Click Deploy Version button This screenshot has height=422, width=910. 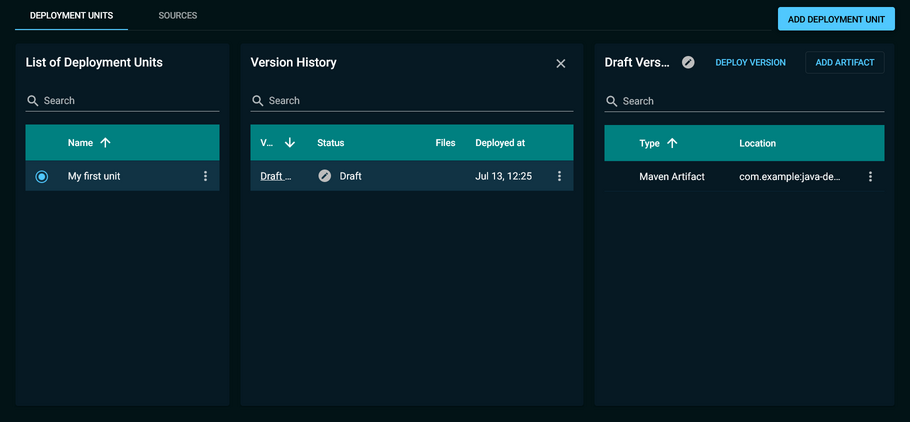click(x=750, y=63)
